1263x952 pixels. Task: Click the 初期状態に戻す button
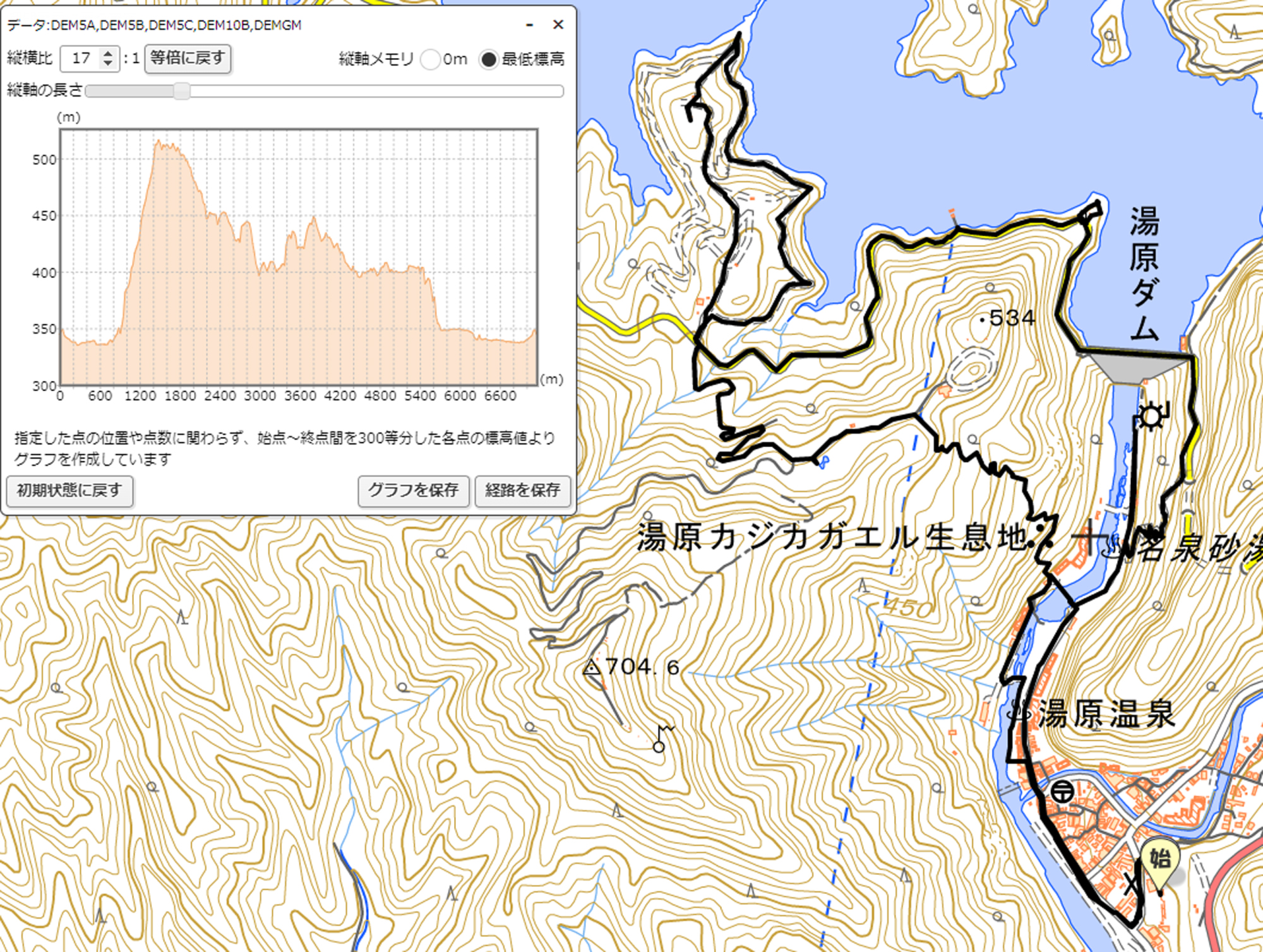69,491
